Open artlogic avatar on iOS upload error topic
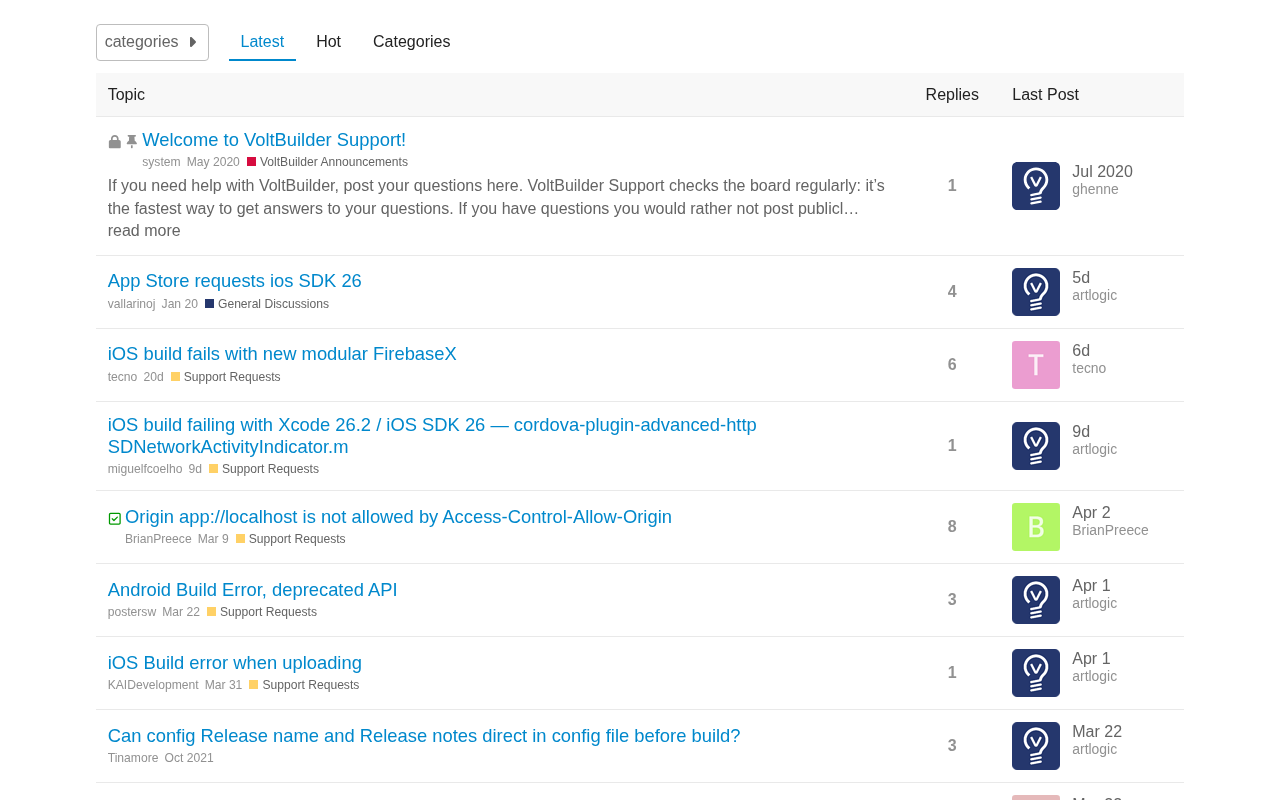This screenshot has width=1280, height=800. click(x=1036, y=673)
